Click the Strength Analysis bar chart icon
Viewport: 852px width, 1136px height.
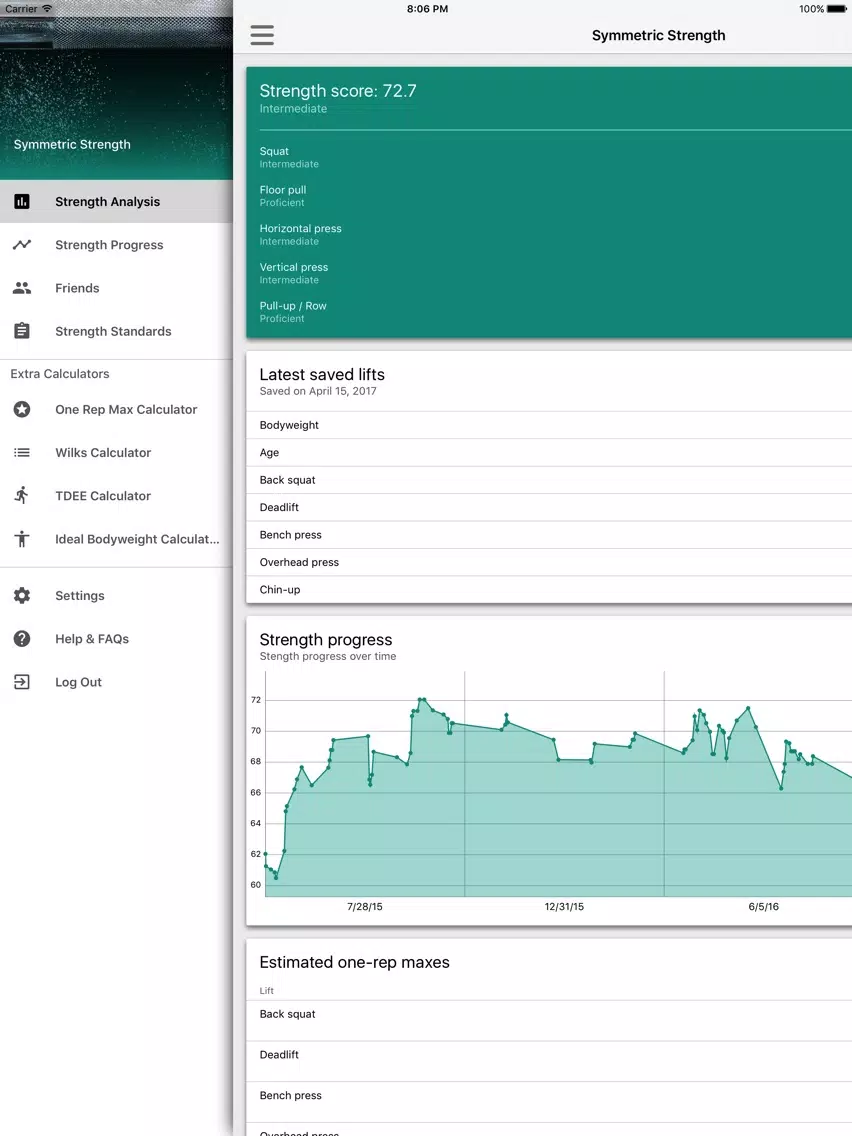[x=22, y=201]
